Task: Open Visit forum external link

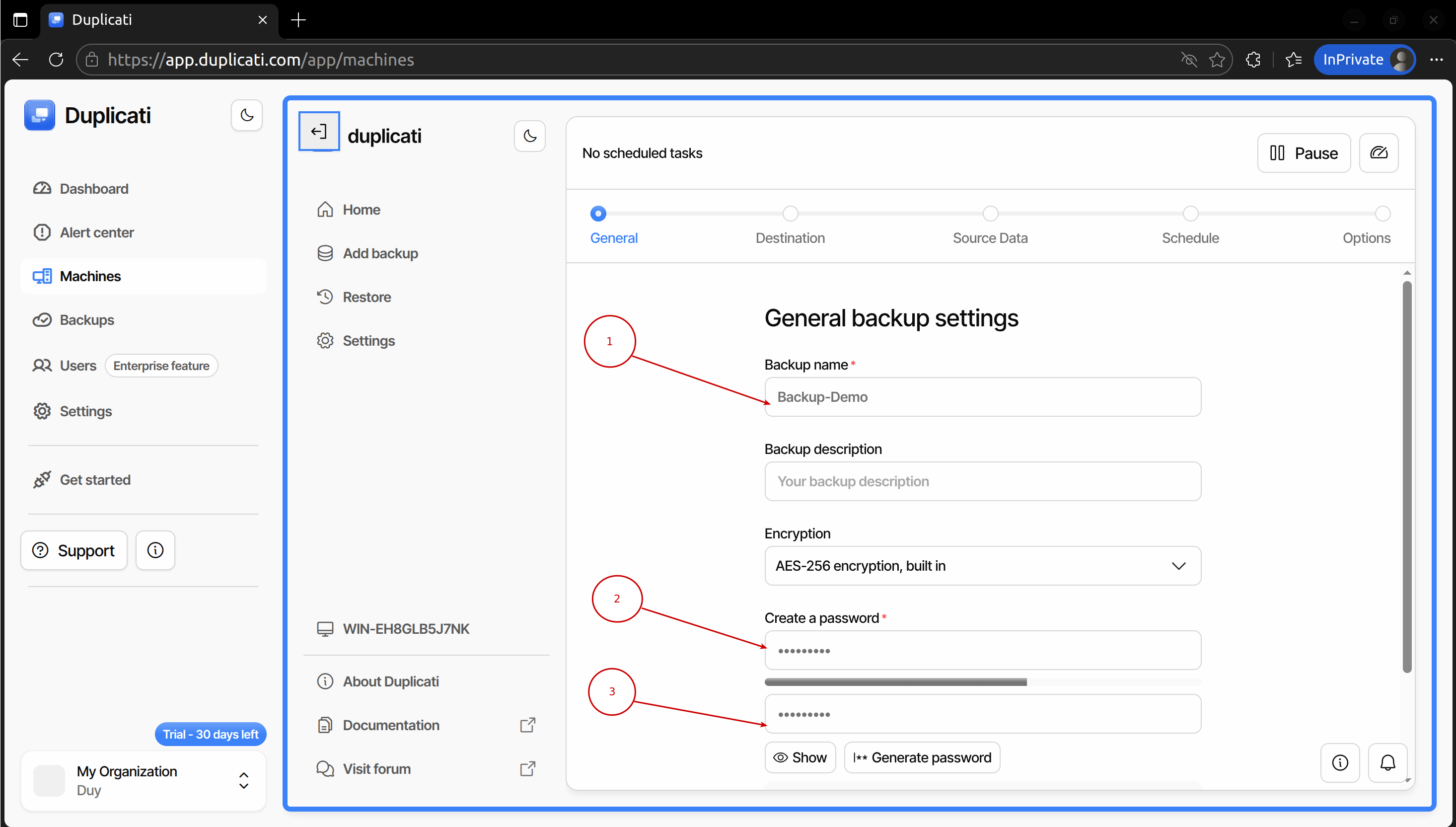Action: (376, 768)
